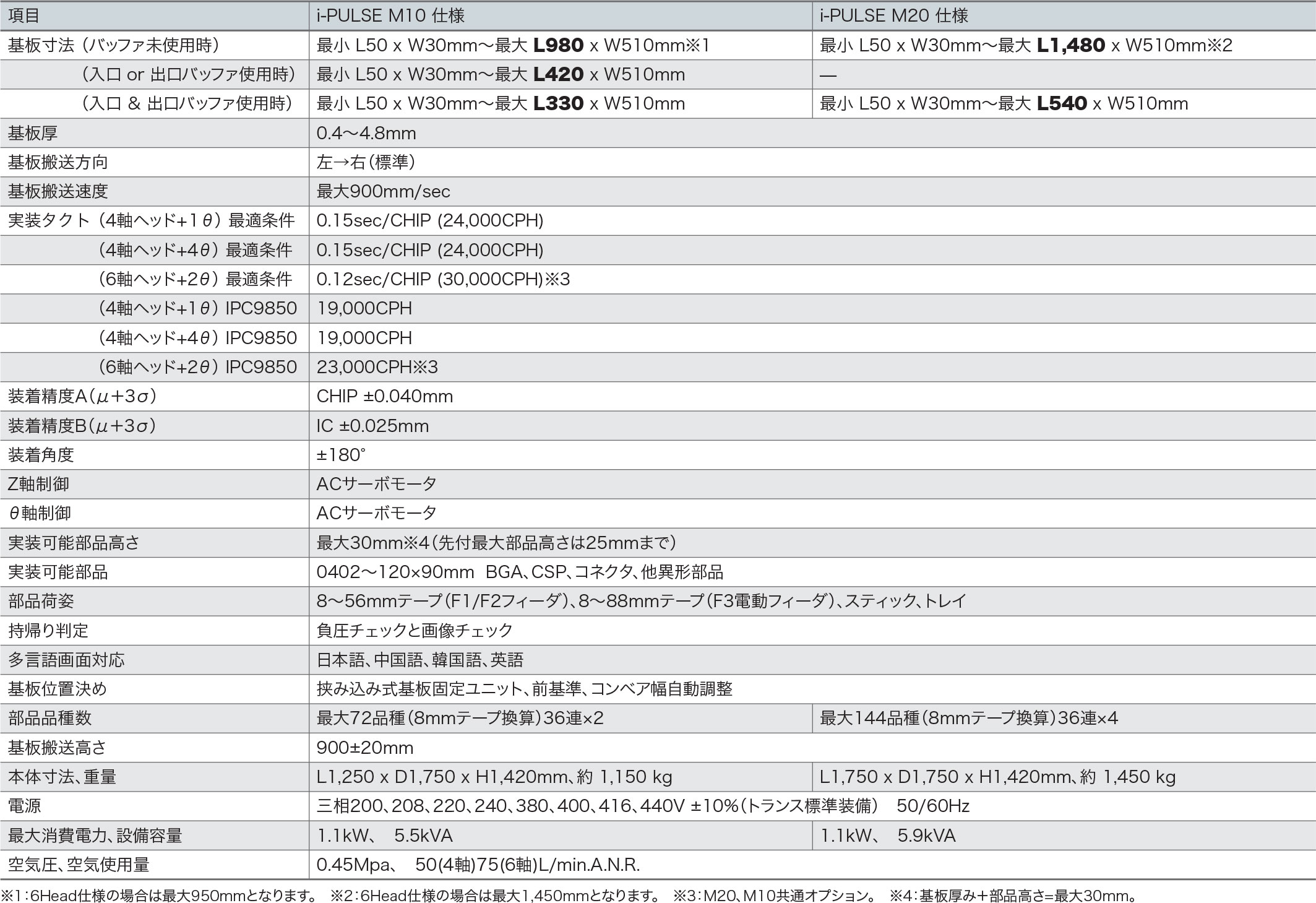The height and width of the screenshot is (903, 1316).
Task: Click the '基板位置決め' row label
Action: (58, 689)
